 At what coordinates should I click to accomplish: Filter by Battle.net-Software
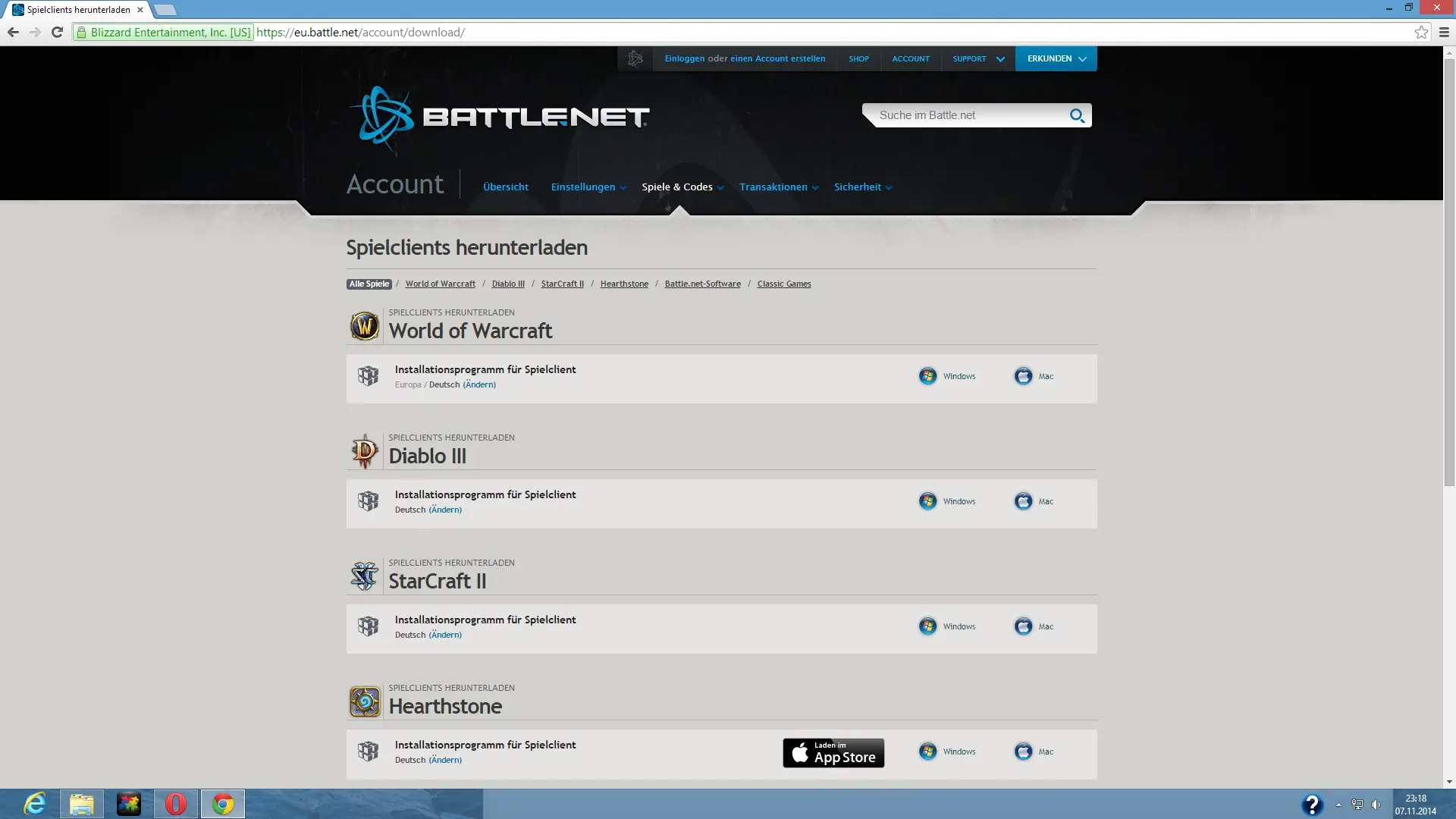[703, 284]
